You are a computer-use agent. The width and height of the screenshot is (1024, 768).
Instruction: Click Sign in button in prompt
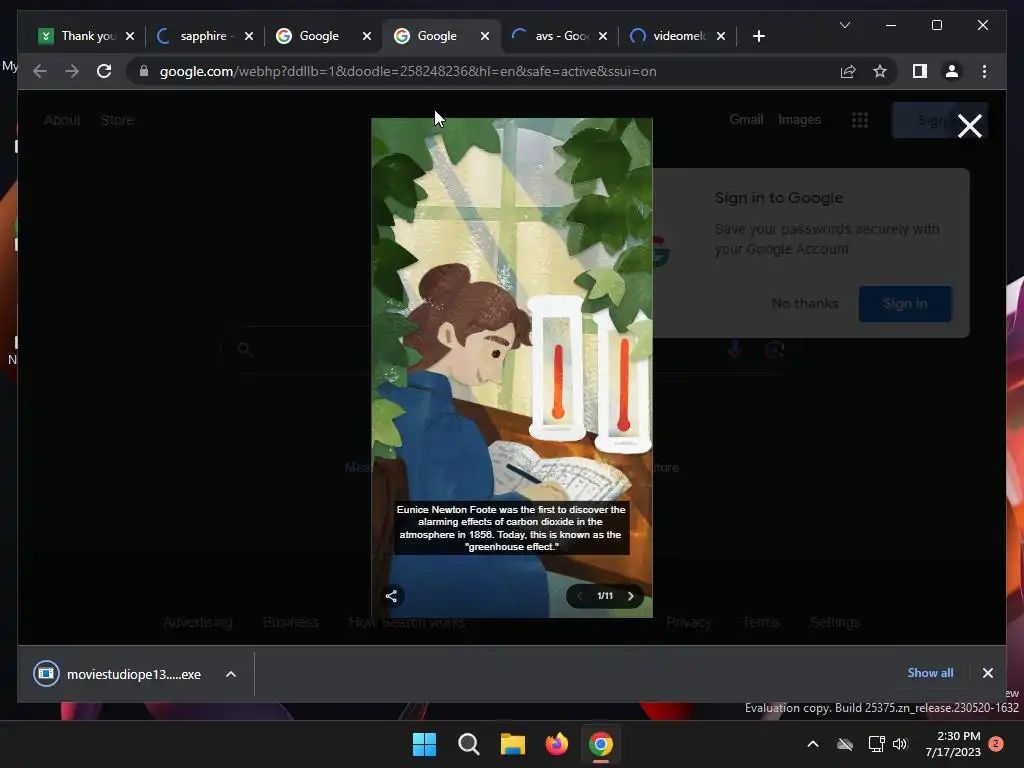pyautogui.click(x=904, y=304)
